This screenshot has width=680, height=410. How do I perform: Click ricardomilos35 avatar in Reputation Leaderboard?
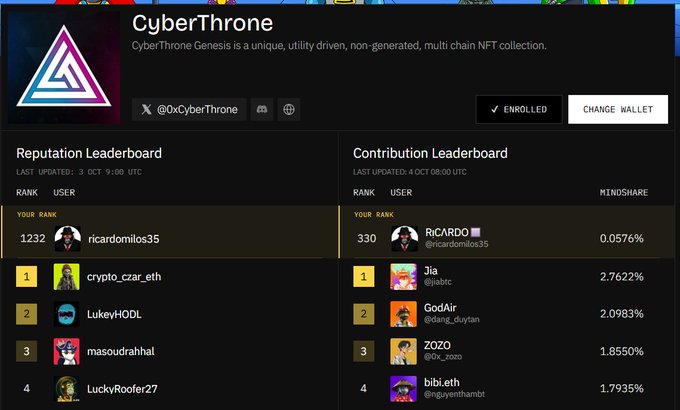68,239
